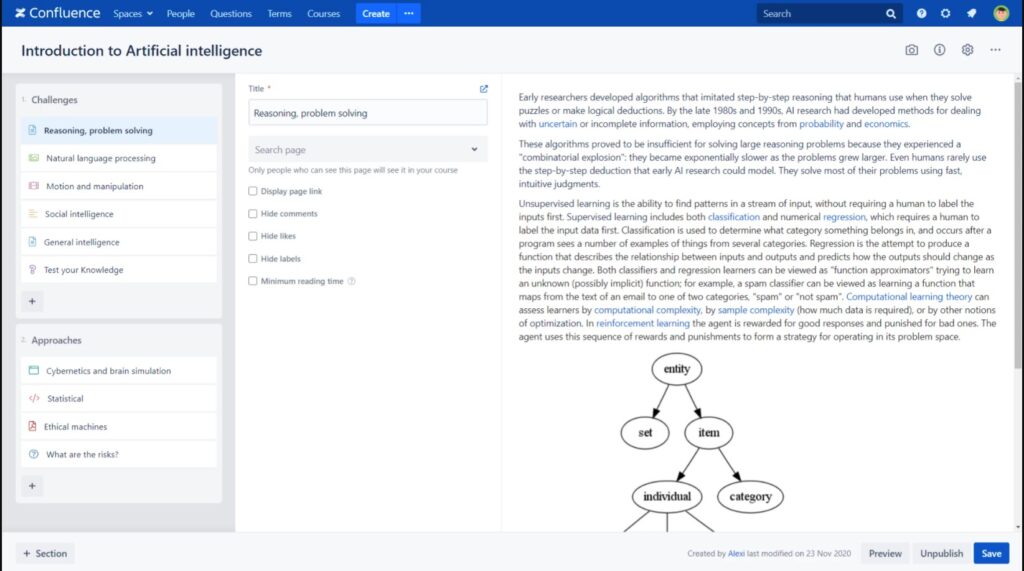Image resolution: width=1024 pixels, height=571 pixels.
Task: Click Statistical code icon
Action: [x=34, y=398]
